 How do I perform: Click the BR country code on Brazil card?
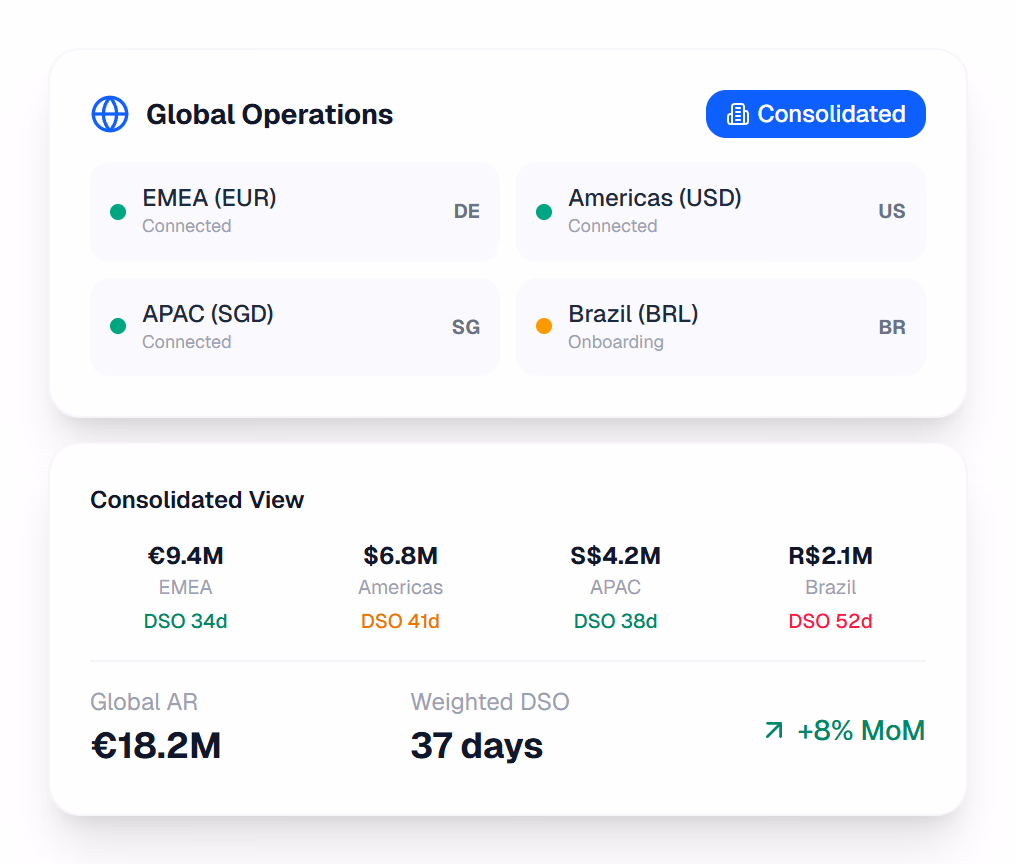click(x=892, y=327)
